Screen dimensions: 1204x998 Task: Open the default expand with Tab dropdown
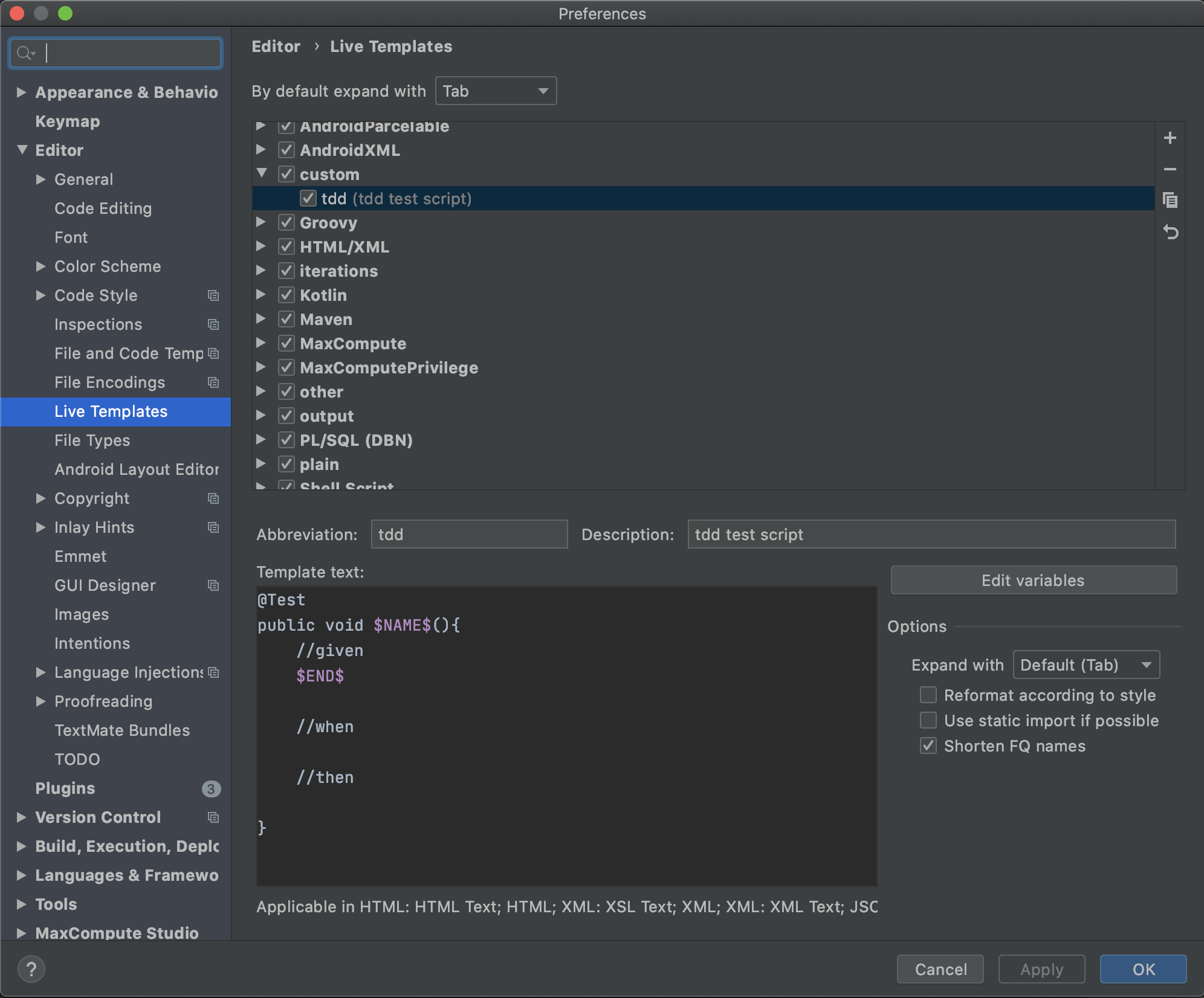tap(496, 91)
